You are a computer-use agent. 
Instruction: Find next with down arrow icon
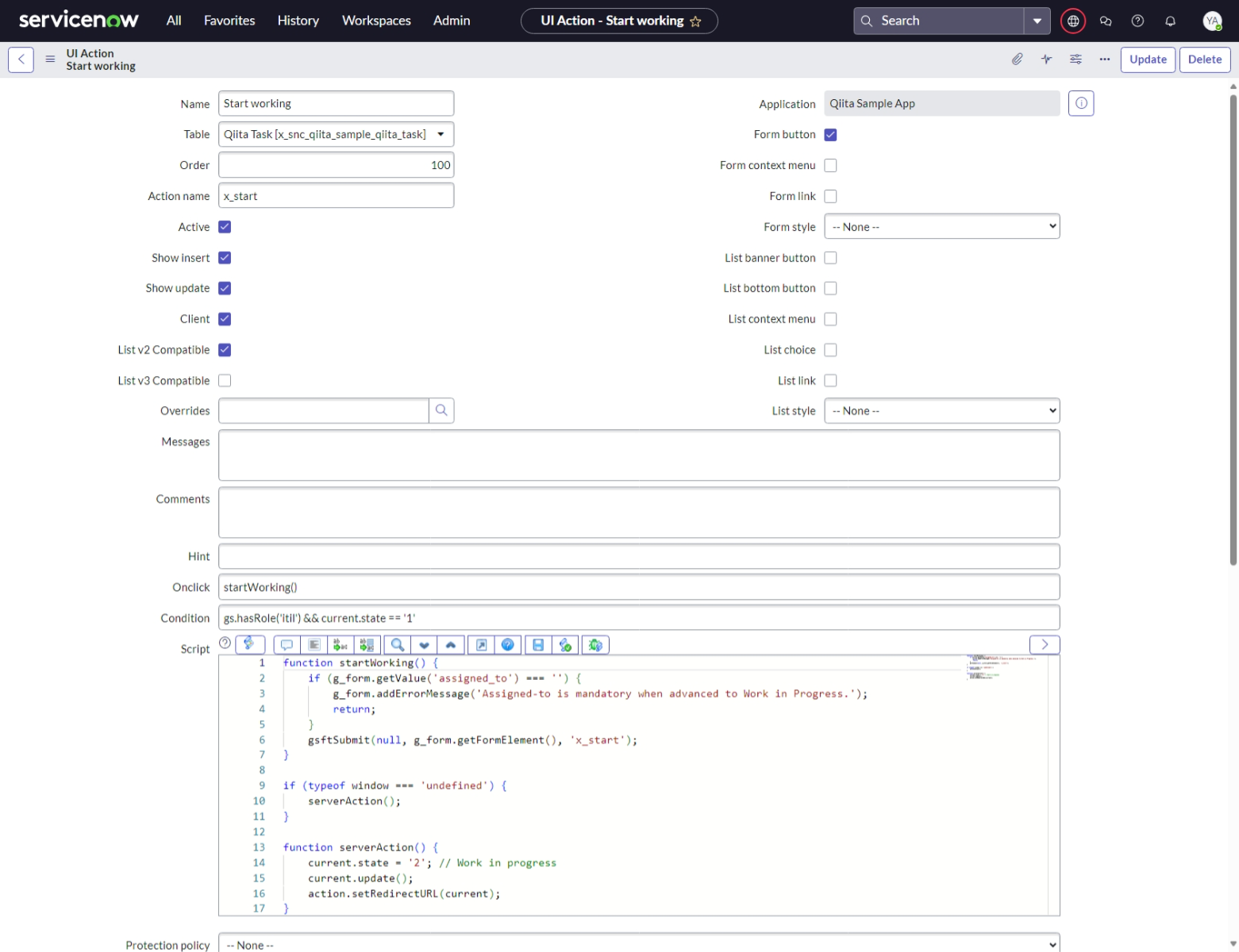pos(424,645)
